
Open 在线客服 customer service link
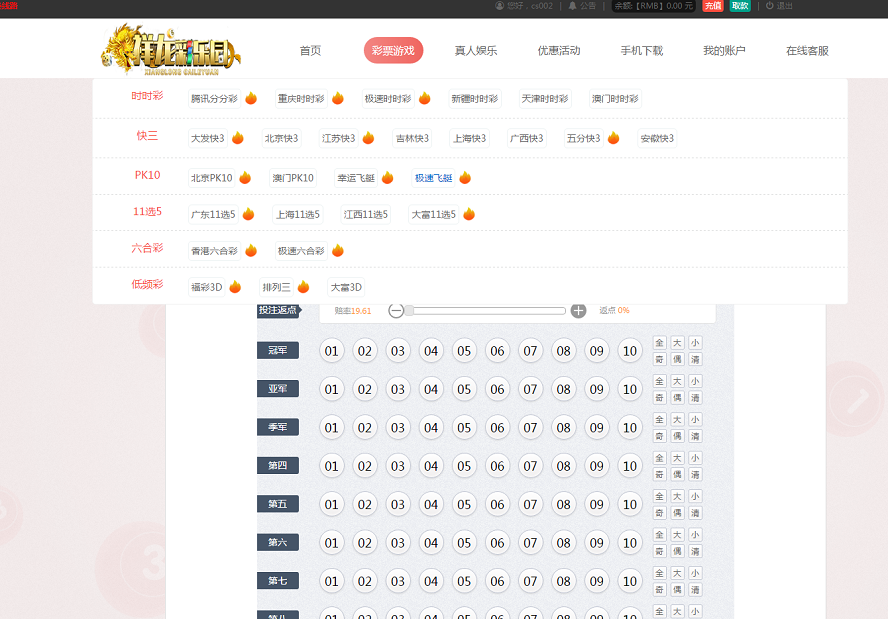point(805,49)
